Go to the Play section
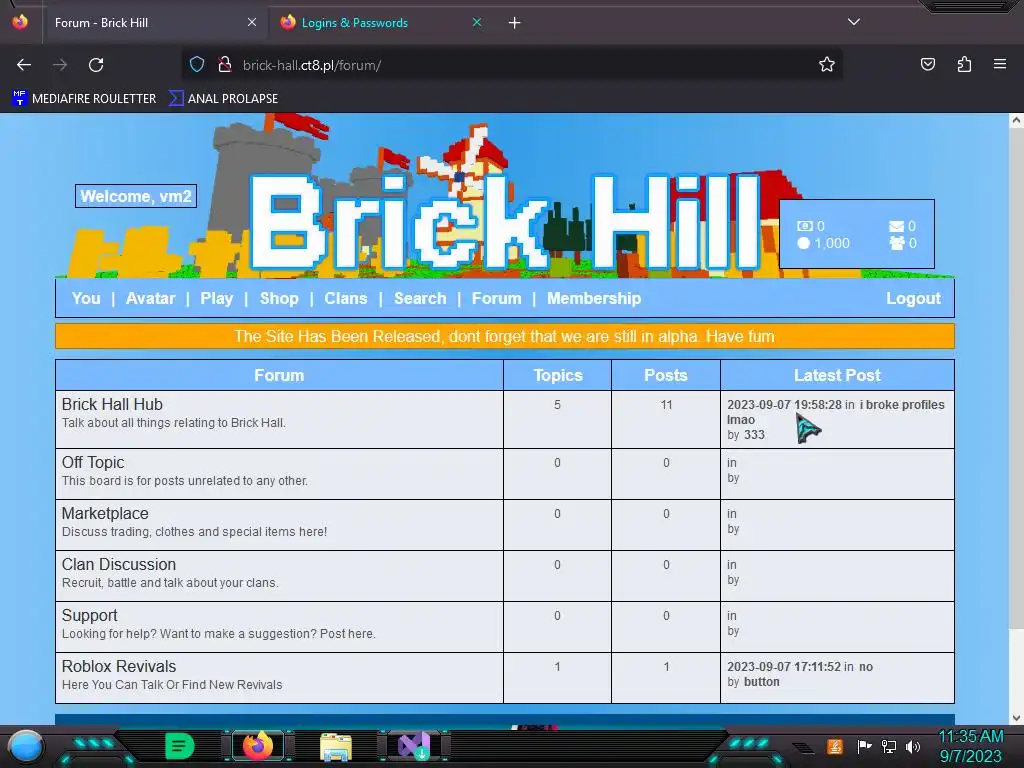Viewport: 1024px width, 768px height. [x=216, y=298]
